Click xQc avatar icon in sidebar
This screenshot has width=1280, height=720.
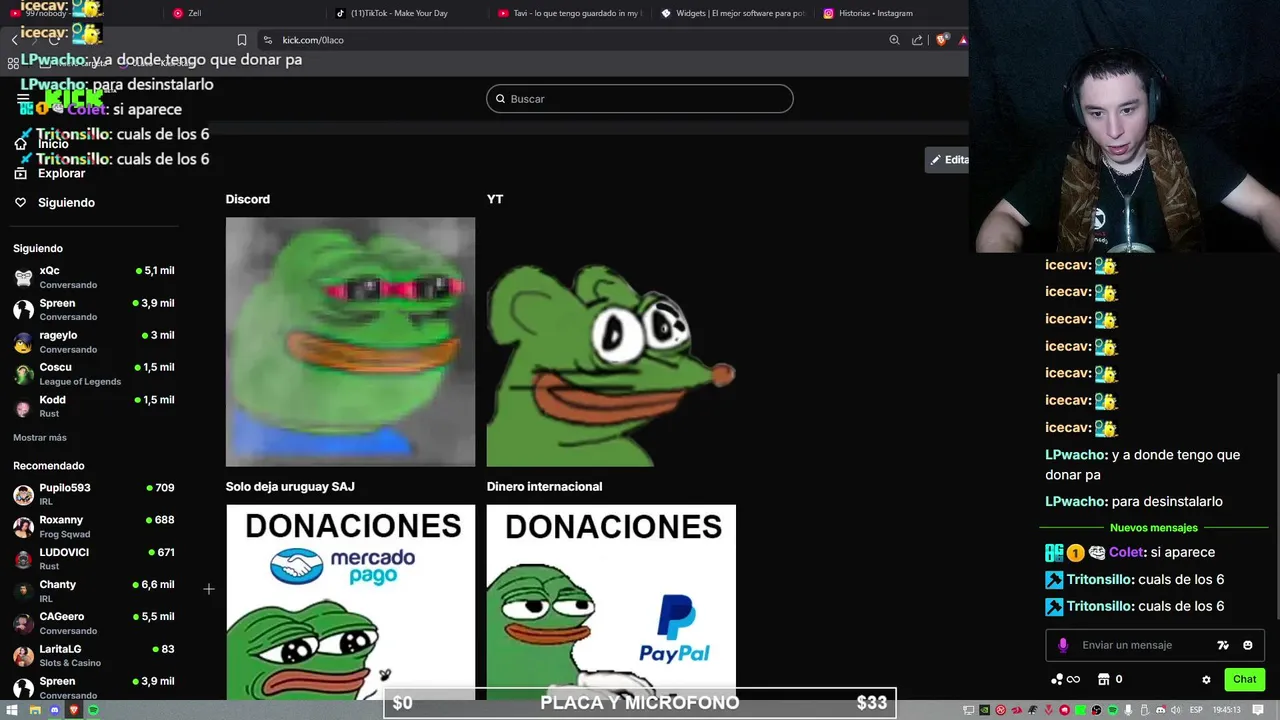(23, 277)
